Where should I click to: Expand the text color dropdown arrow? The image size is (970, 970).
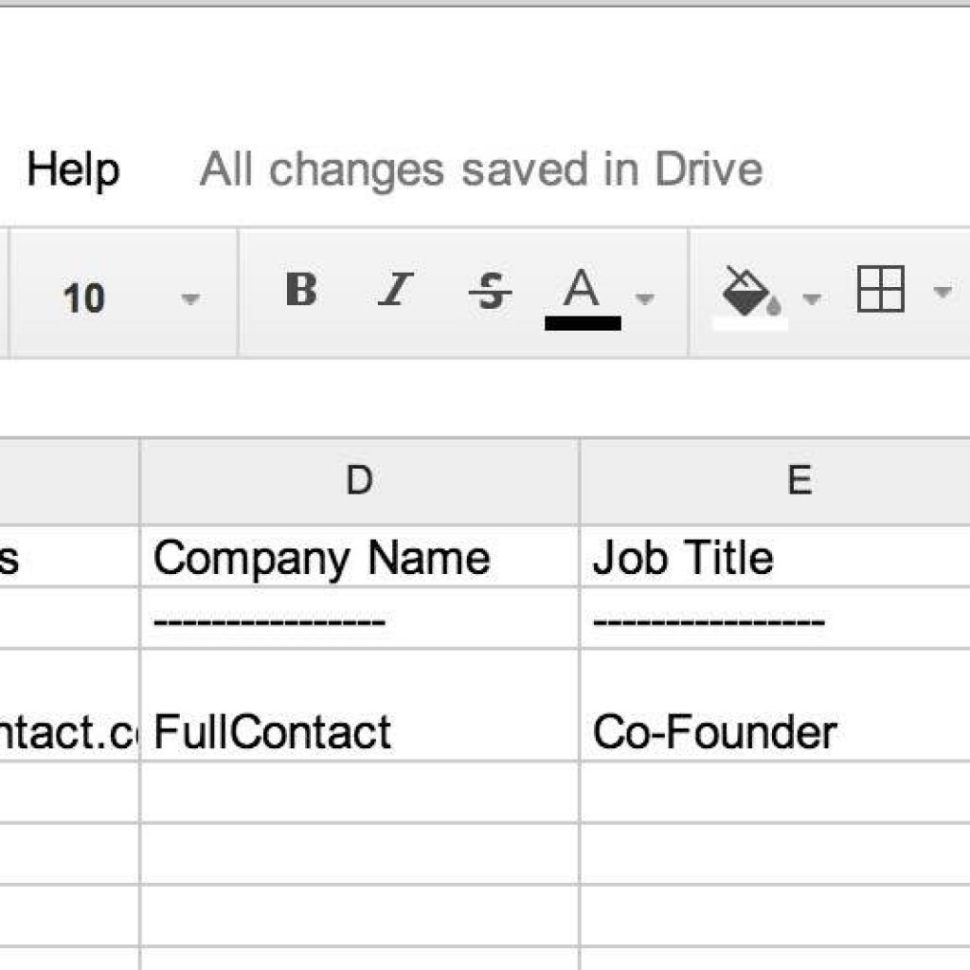pyautogui.click(x=646, y=298)
